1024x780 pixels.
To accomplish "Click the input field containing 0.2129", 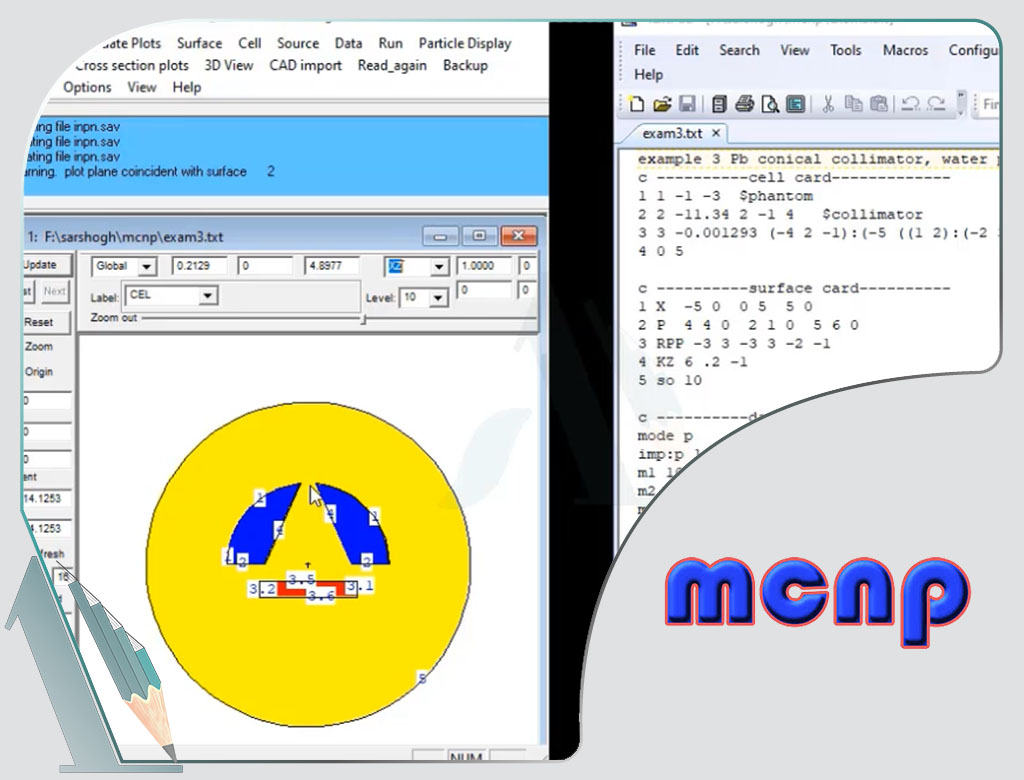I will pyautogui.click(x=199, y=267).
